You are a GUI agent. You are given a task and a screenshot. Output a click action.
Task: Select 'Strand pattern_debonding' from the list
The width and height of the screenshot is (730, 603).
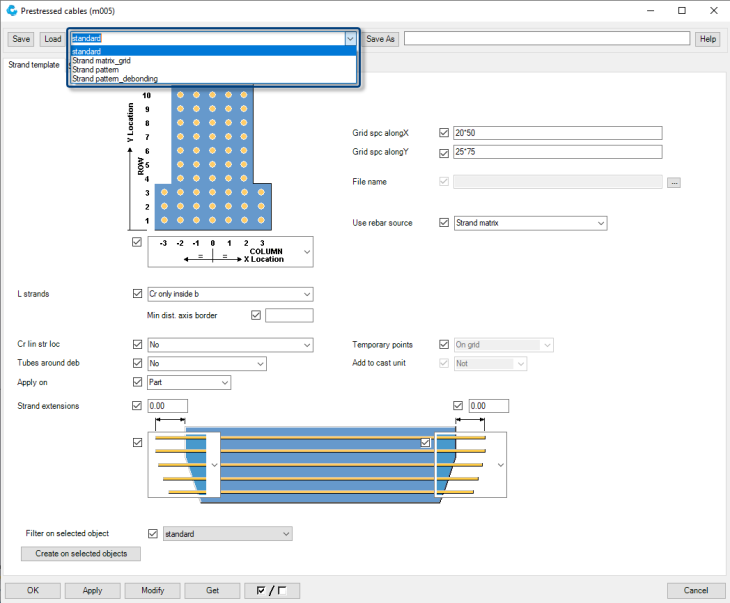point(115,79)
